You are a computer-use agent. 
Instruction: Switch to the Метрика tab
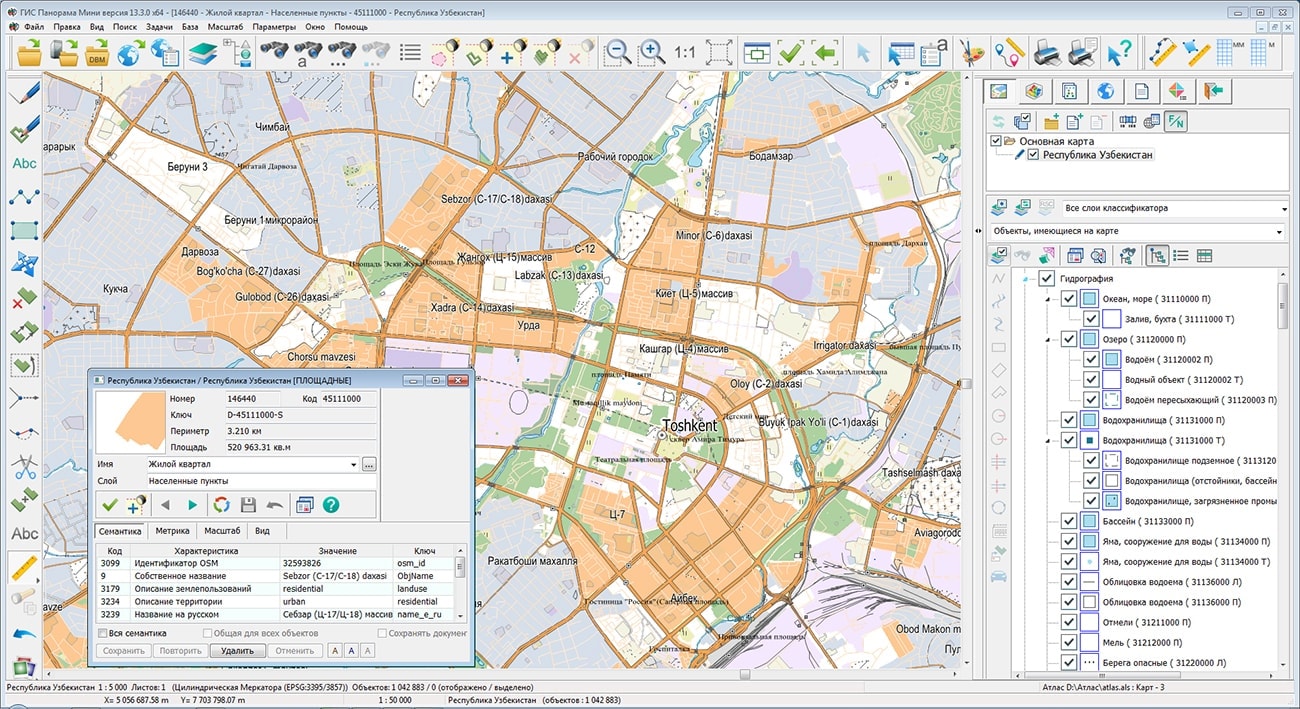173,531
